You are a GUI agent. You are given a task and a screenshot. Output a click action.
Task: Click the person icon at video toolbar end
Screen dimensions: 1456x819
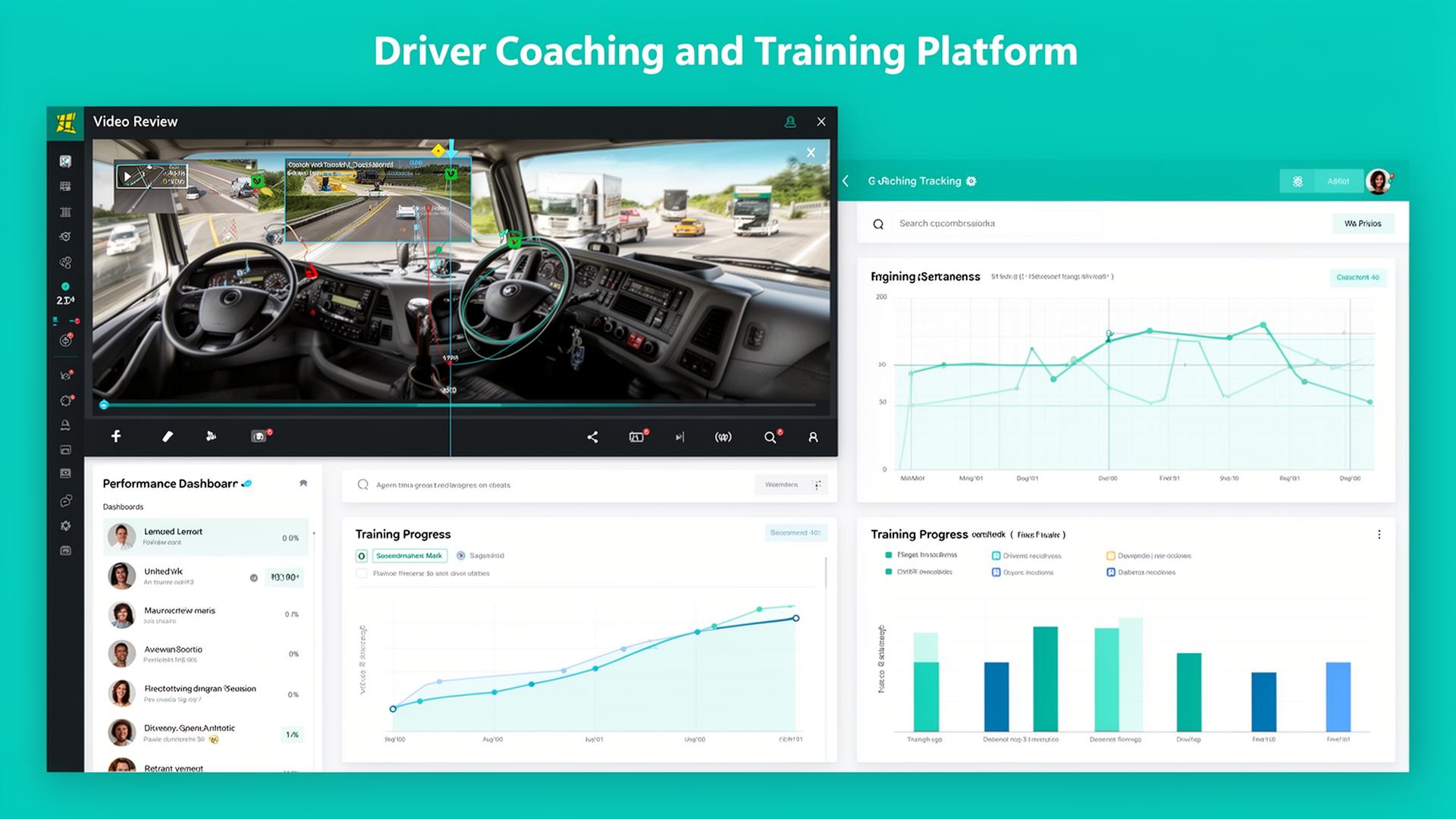(813, 437)
